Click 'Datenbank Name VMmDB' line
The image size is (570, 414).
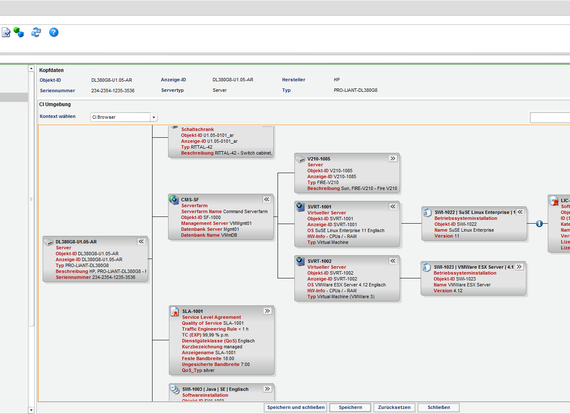click(209, 235)
